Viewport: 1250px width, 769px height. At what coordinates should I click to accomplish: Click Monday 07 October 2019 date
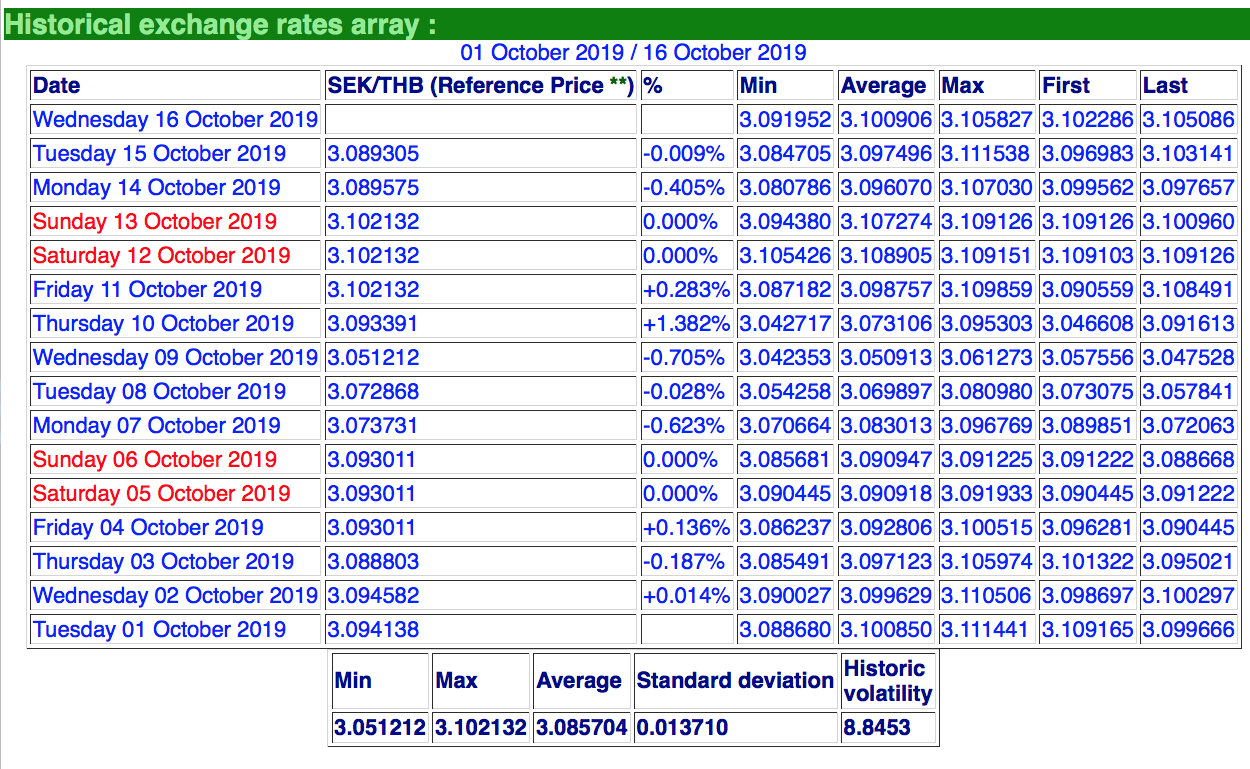point(156,426)
